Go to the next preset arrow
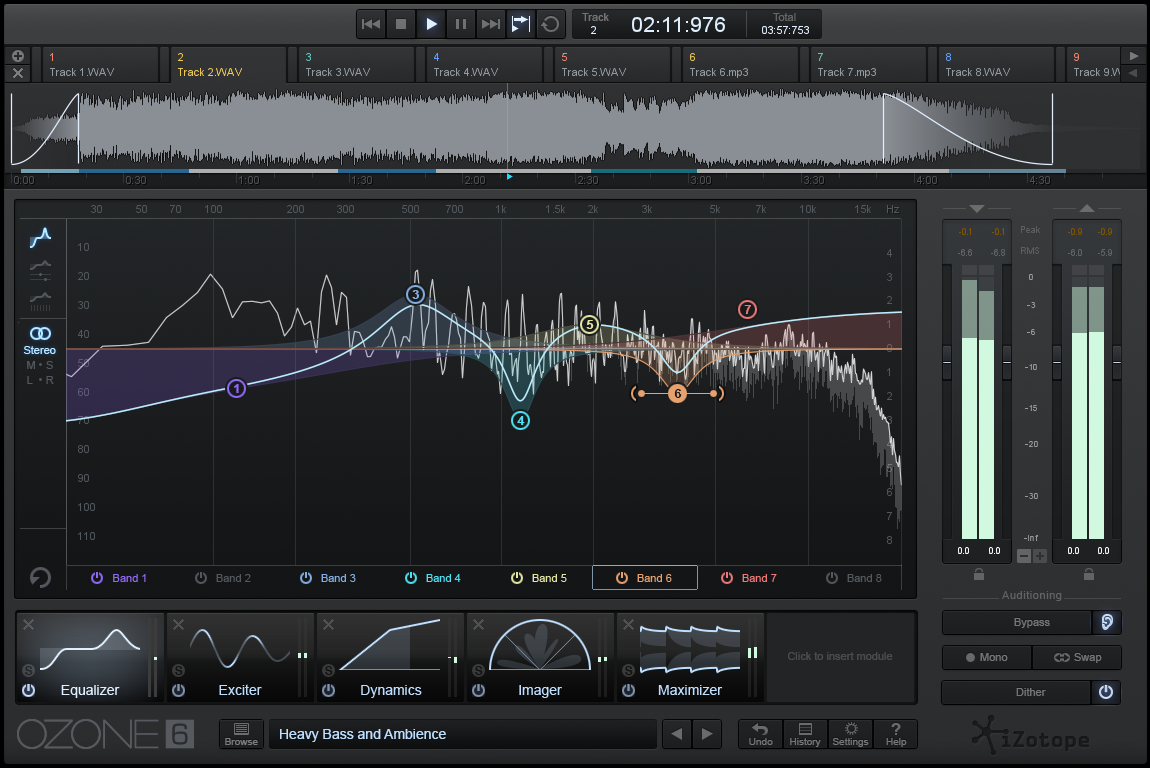Screen dimensions: 1150x768 [x=707, y=734]
